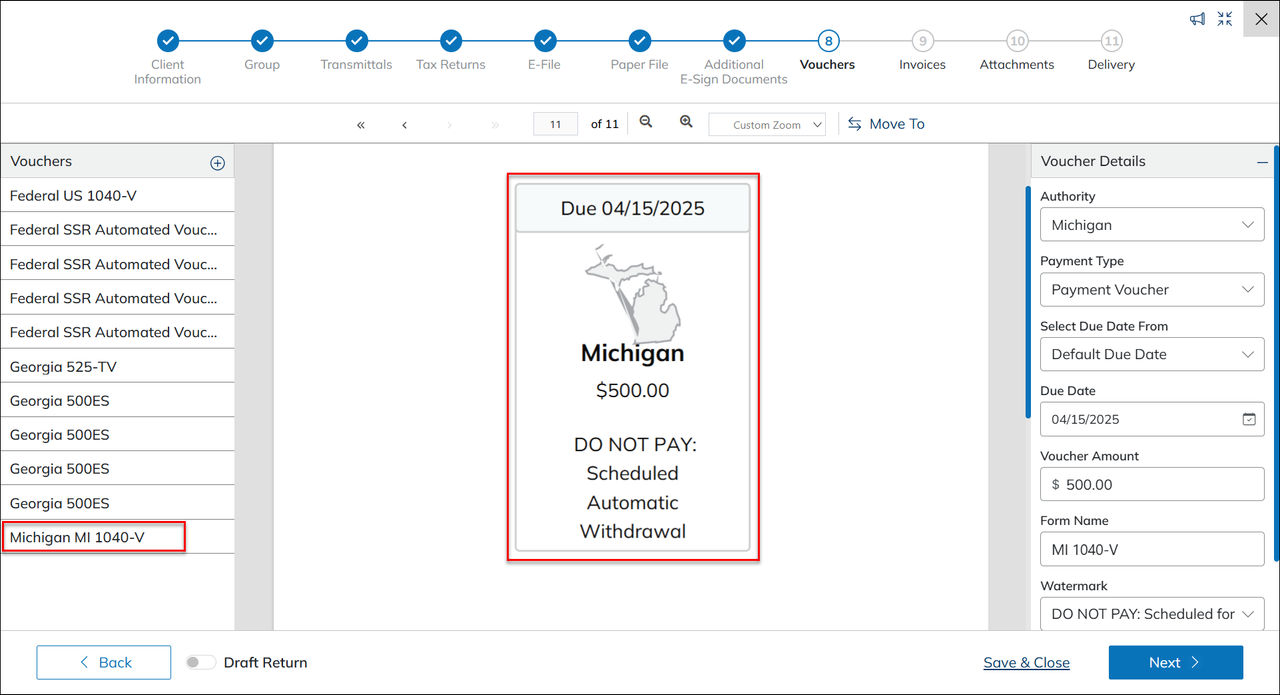Viewport: 1280px width, 695px height.
Task: Click the announcements megaphone icon
Action: [x=1197, y=19]
